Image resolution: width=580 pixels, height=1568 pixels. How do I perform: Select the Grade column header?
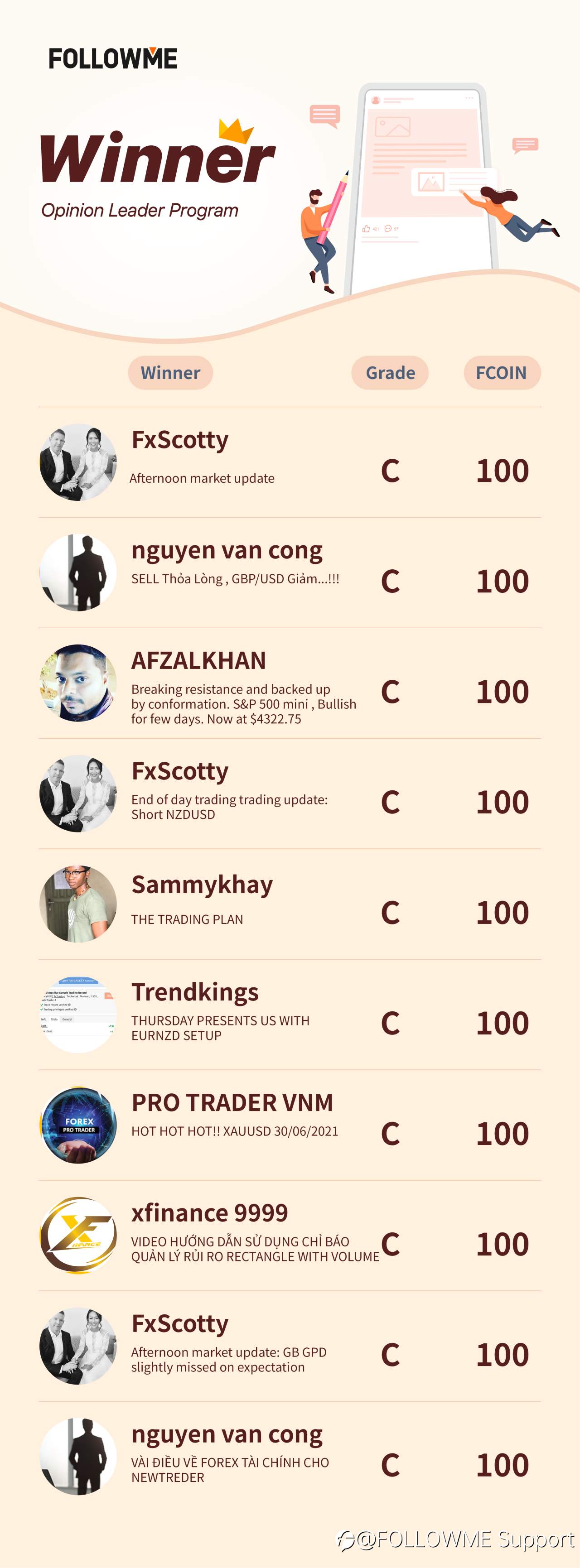tap(390, 372)
